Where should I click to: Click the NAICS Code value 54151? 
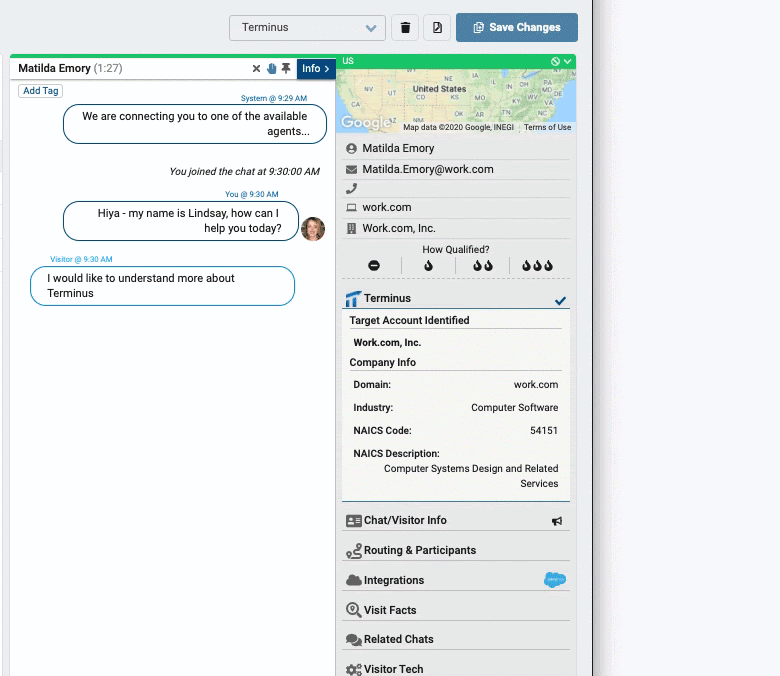(544, 430)
